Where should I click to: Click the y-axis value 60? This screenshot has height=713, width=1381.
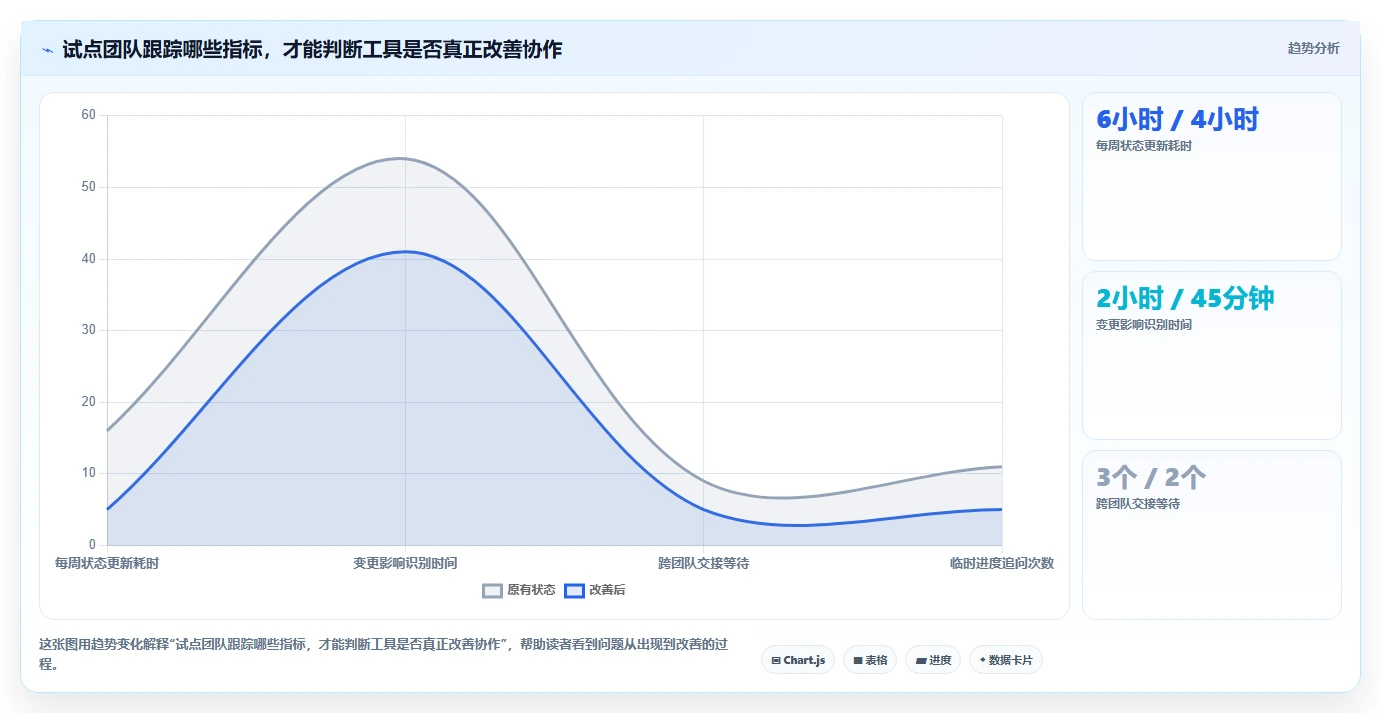(x=88, y=115)
